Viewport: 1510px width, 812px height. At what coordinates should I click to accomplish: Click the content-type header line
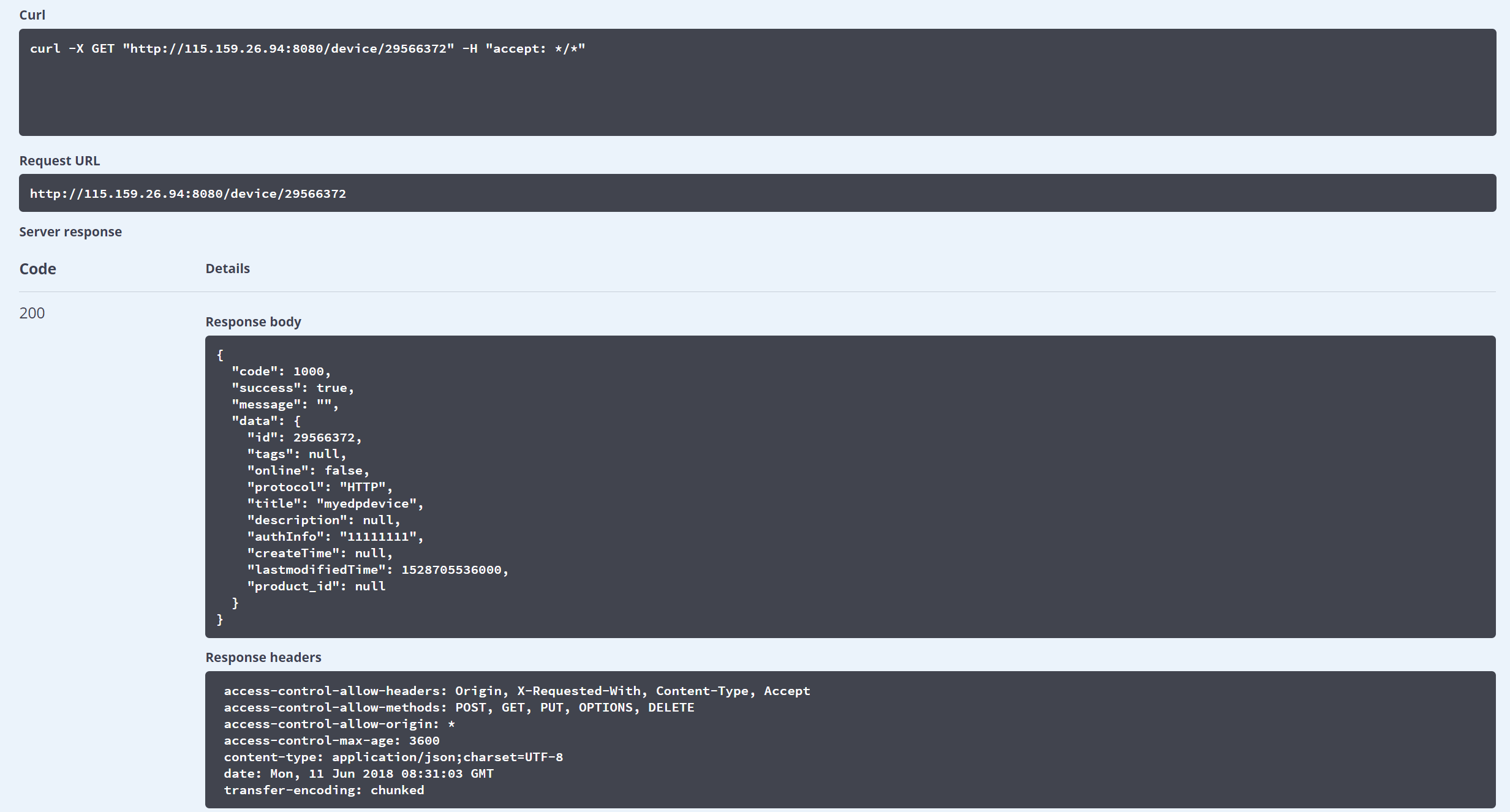coord(393,757)
